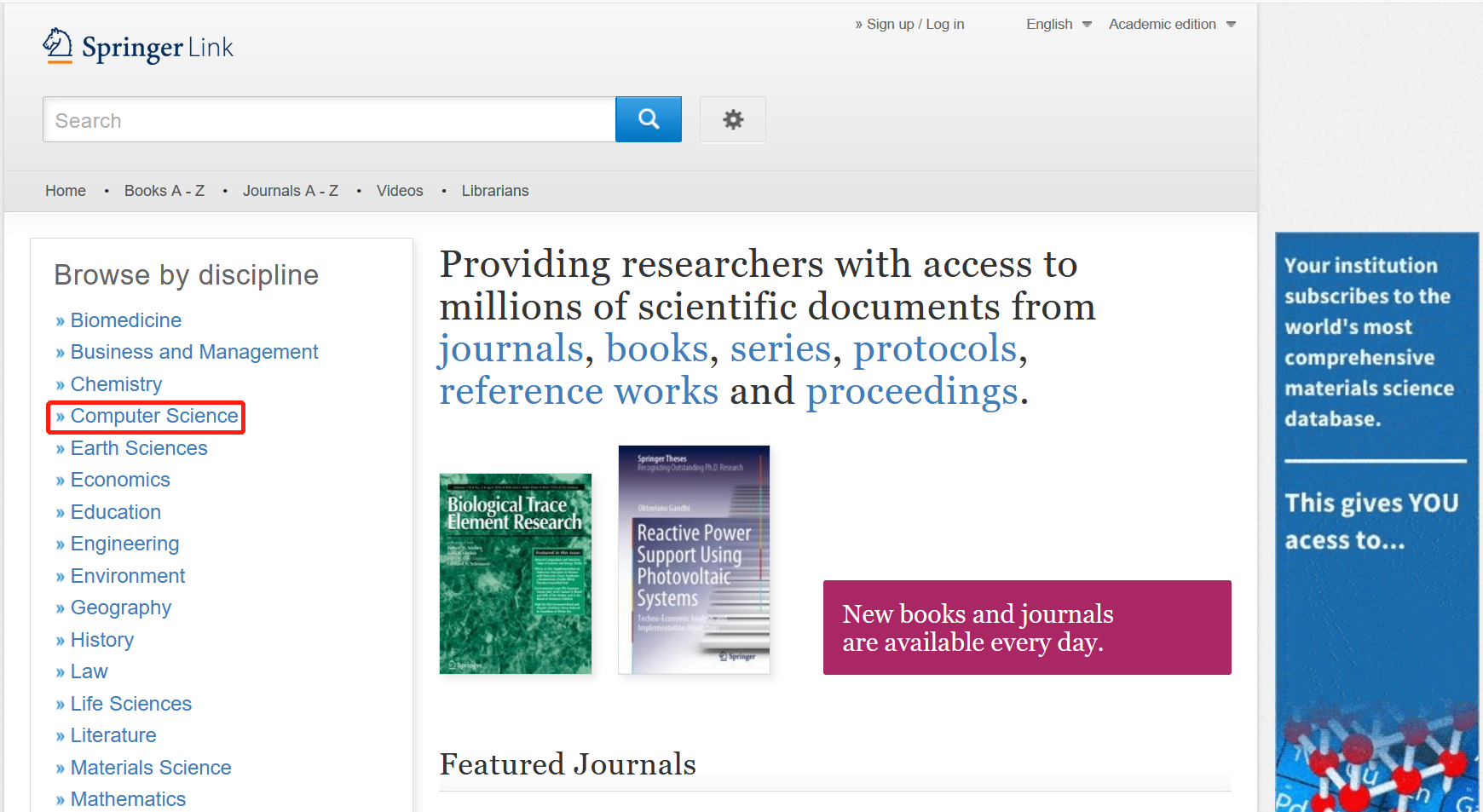Open the Materials Science discipline
The height and width of the screenshot is (812, 1483).
click(151, 768)
